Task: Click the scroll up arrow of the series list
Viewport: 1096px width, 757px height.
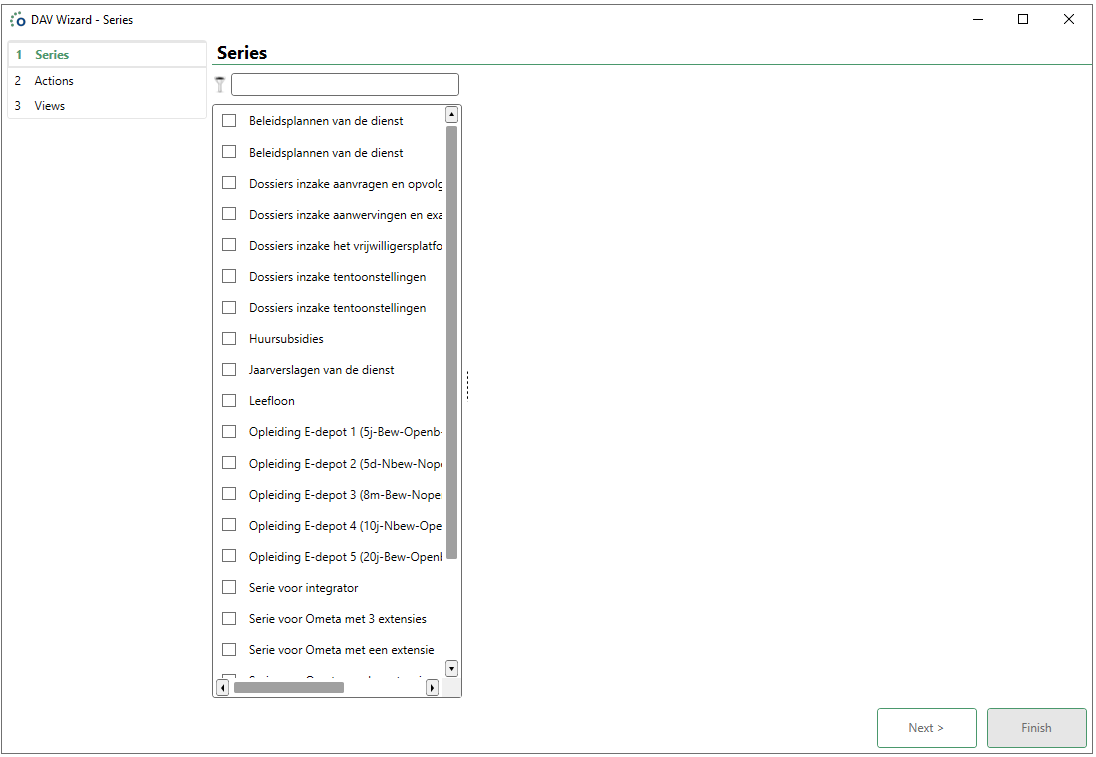Action: [x=451, y=115]
